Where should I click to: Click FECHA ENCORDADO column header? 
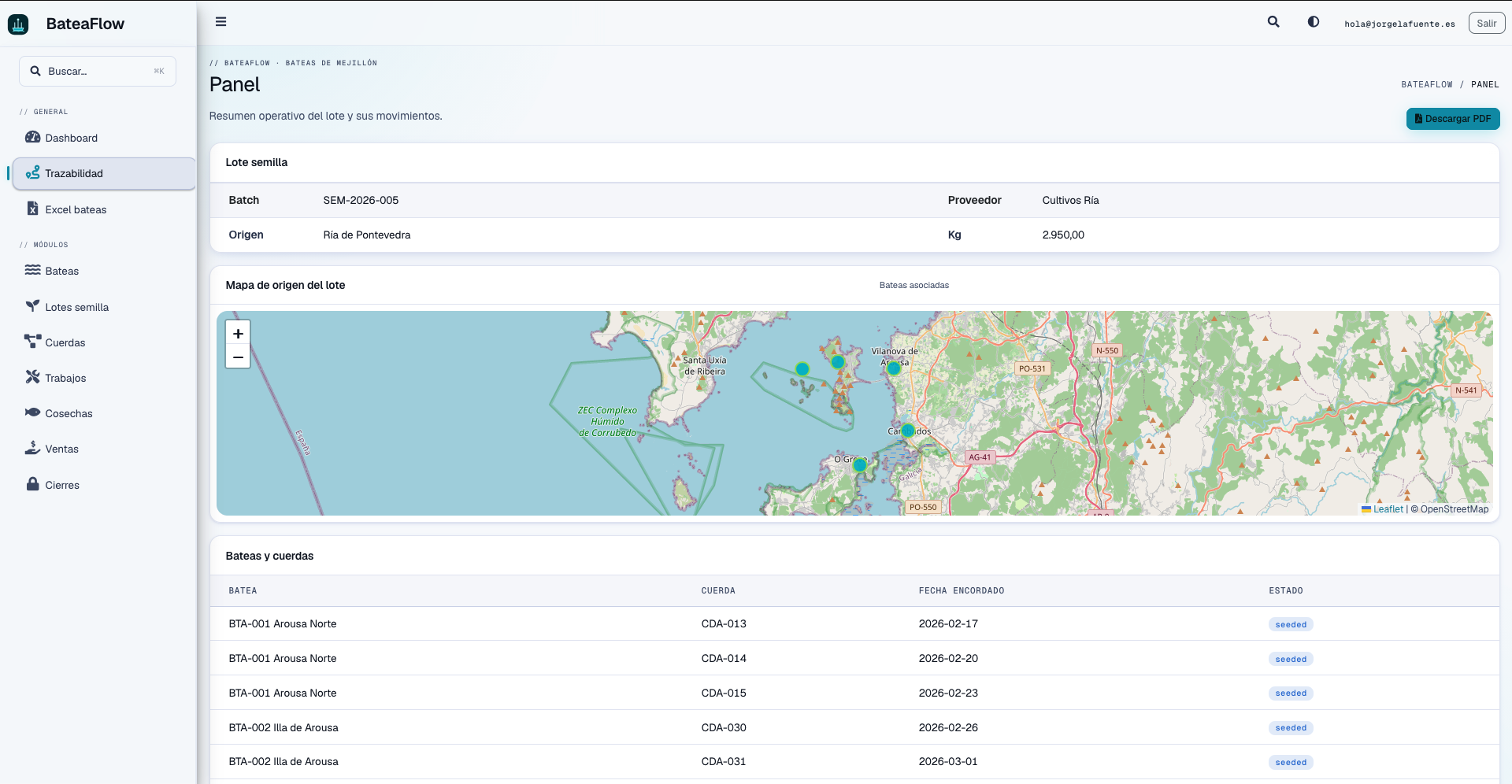[x=961, y=590]
